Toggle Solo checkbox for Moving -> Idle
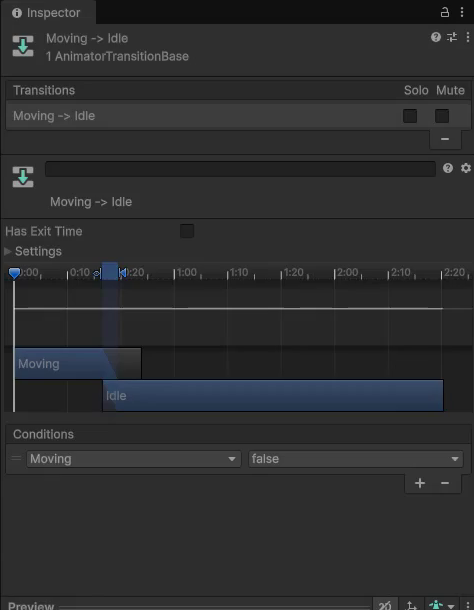The height and width of the screenshot is (610, 474). (410, 116)
